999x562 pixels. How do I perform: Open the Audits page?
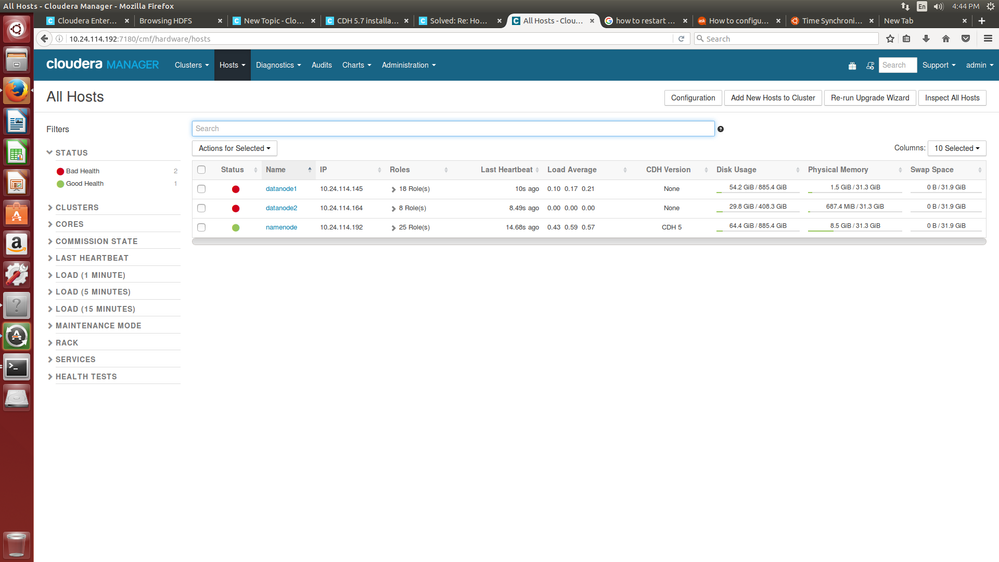[322, 65]
